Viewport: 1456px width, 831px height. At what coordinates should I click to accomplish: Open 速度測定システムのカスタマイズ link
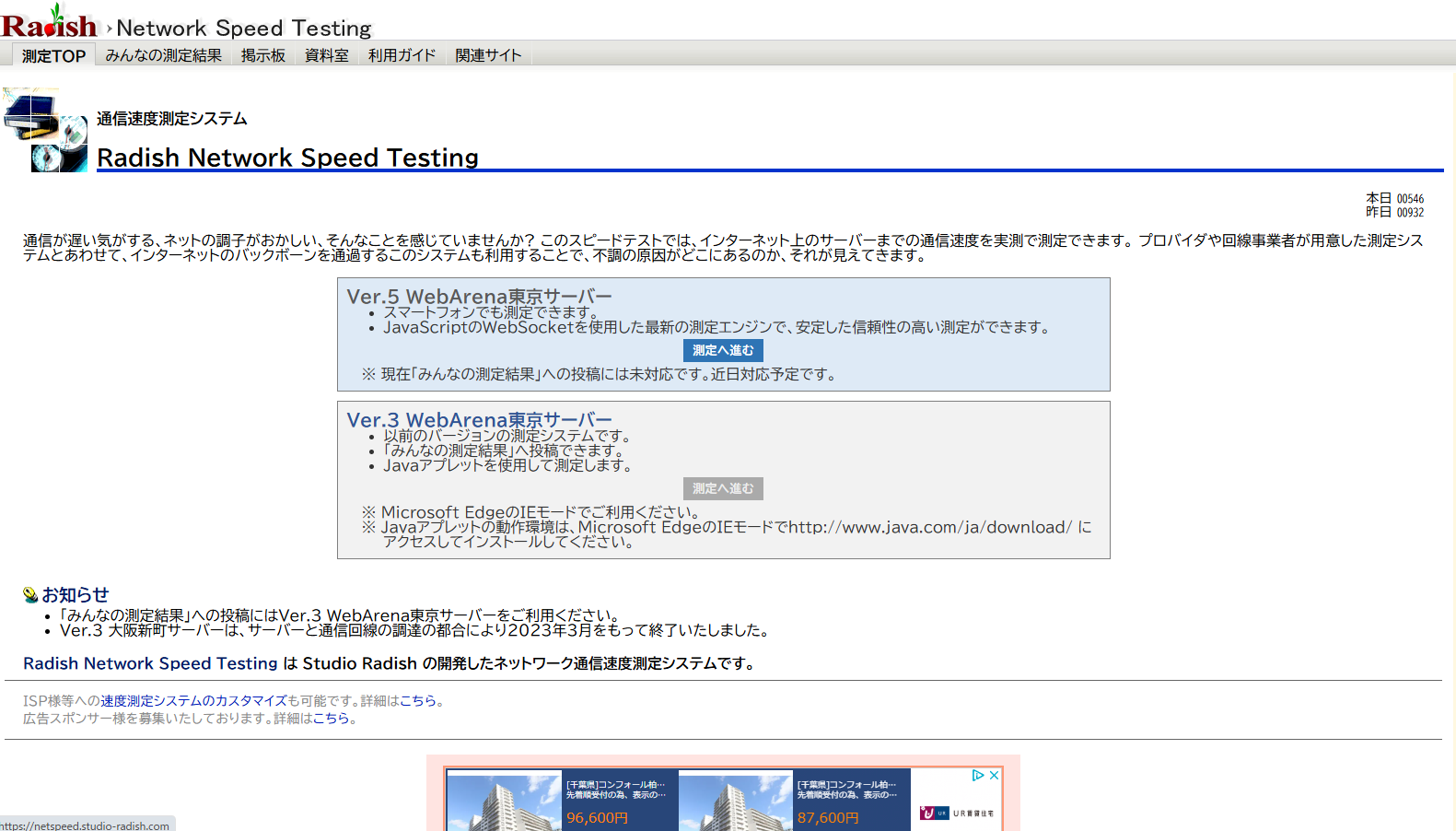tap(193, 701)
